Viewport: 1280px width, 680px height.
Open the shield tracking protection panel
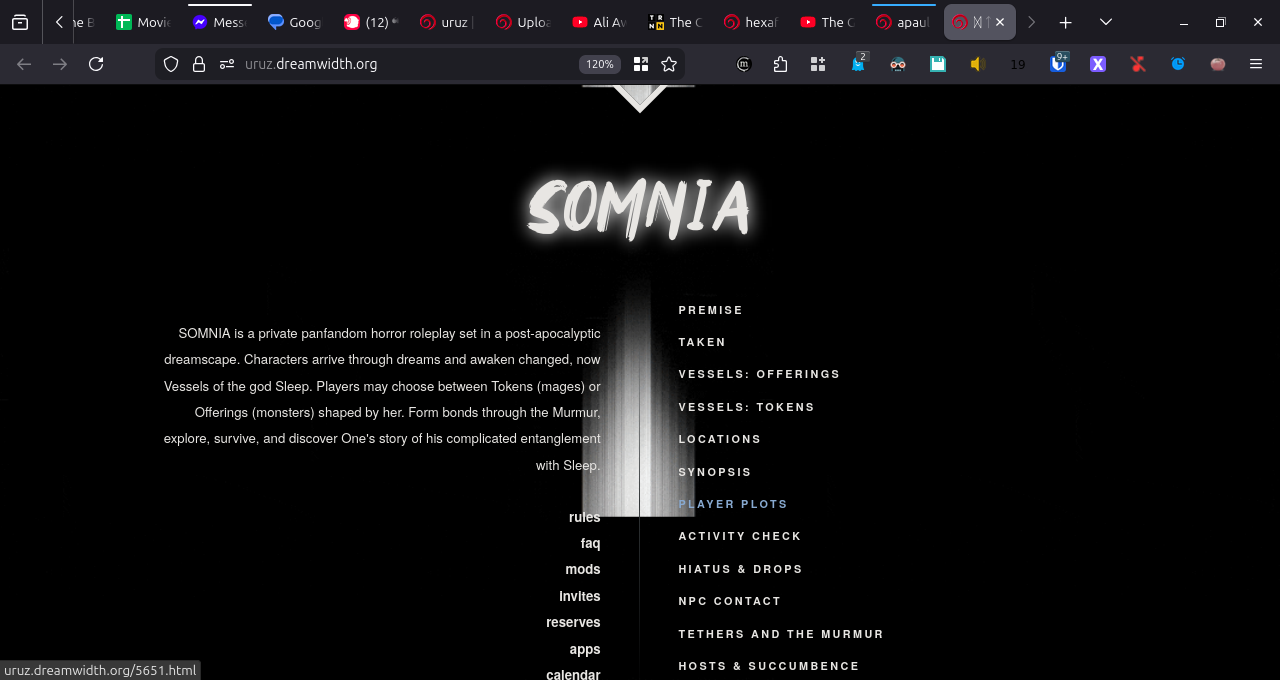click(171, 64)
